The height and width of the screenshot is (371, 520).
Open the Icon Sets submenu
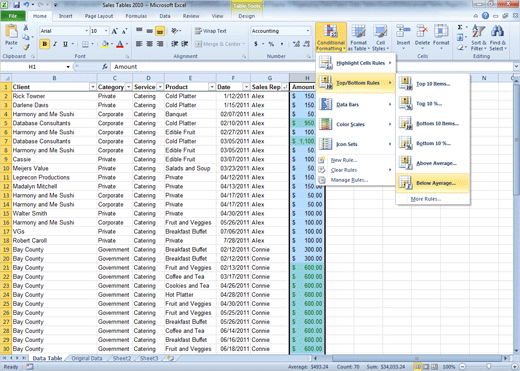click(x=356, y=144)
